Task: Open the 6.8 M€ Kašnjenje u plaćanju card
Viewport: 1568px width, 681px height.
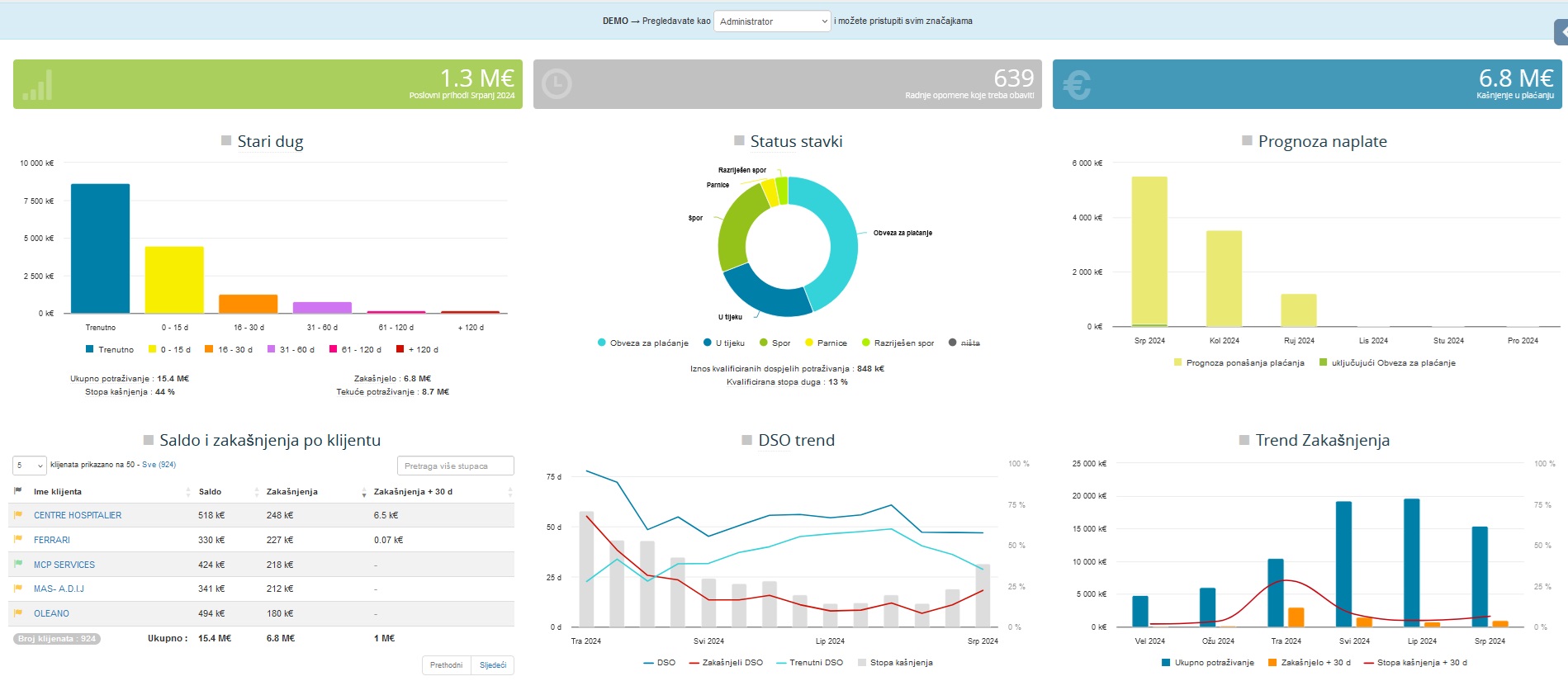Action: pyautogui.click(x=1307, y=84)
